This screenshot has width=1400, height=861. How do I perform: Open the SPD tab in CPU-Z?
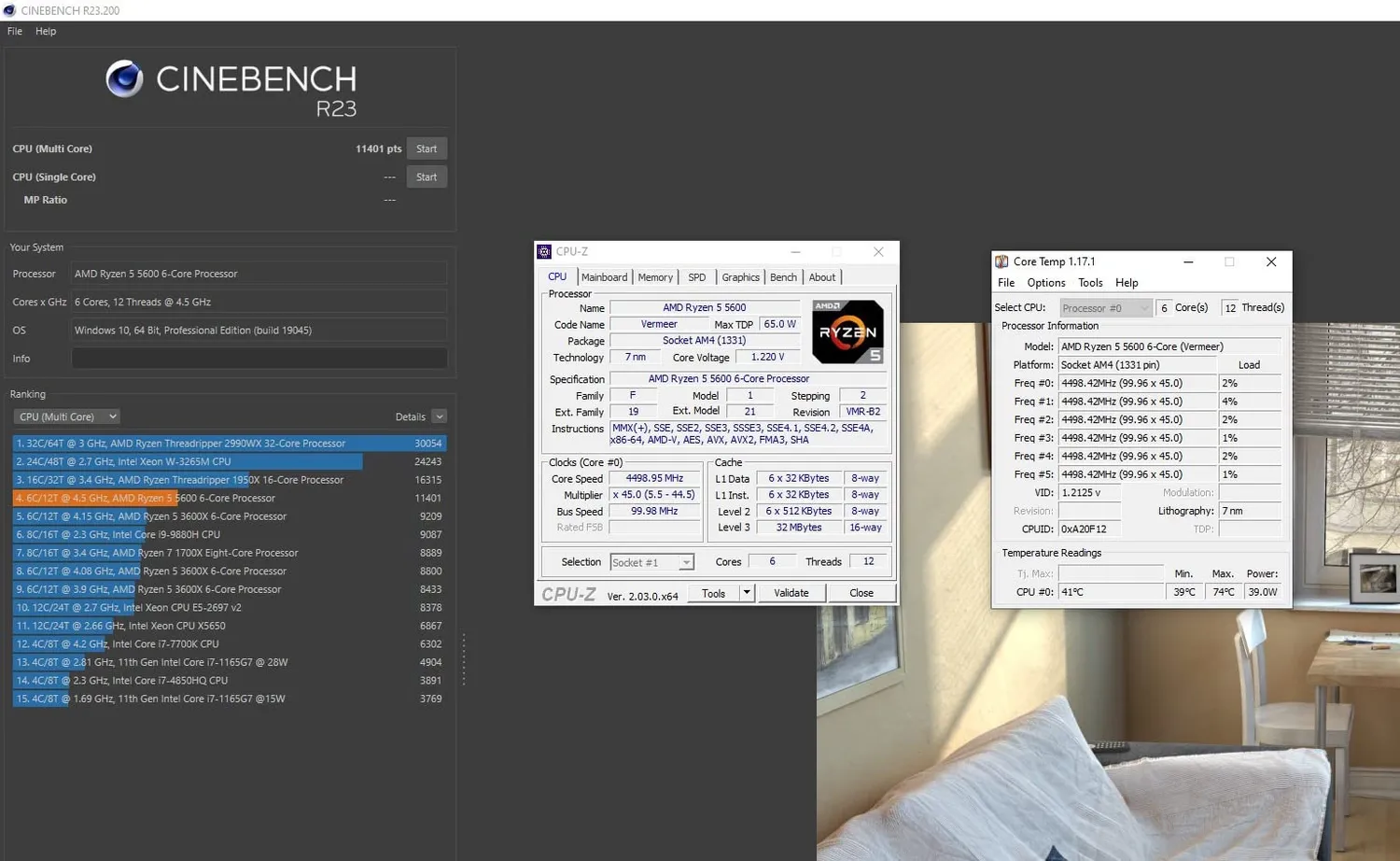click(697, 277)
